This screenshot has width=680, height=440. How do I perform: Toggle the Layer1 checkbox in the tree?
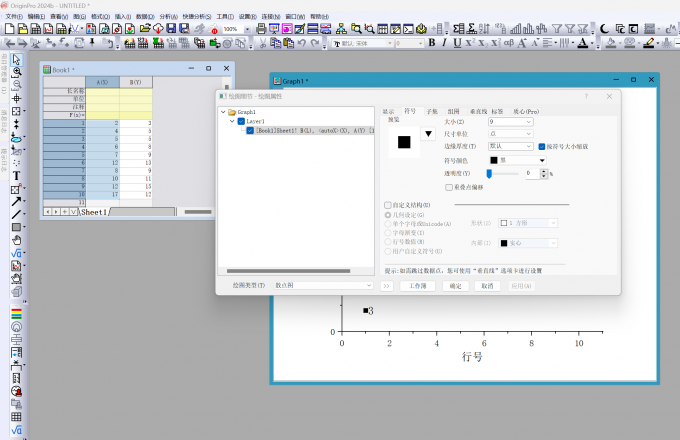point(242,121)
